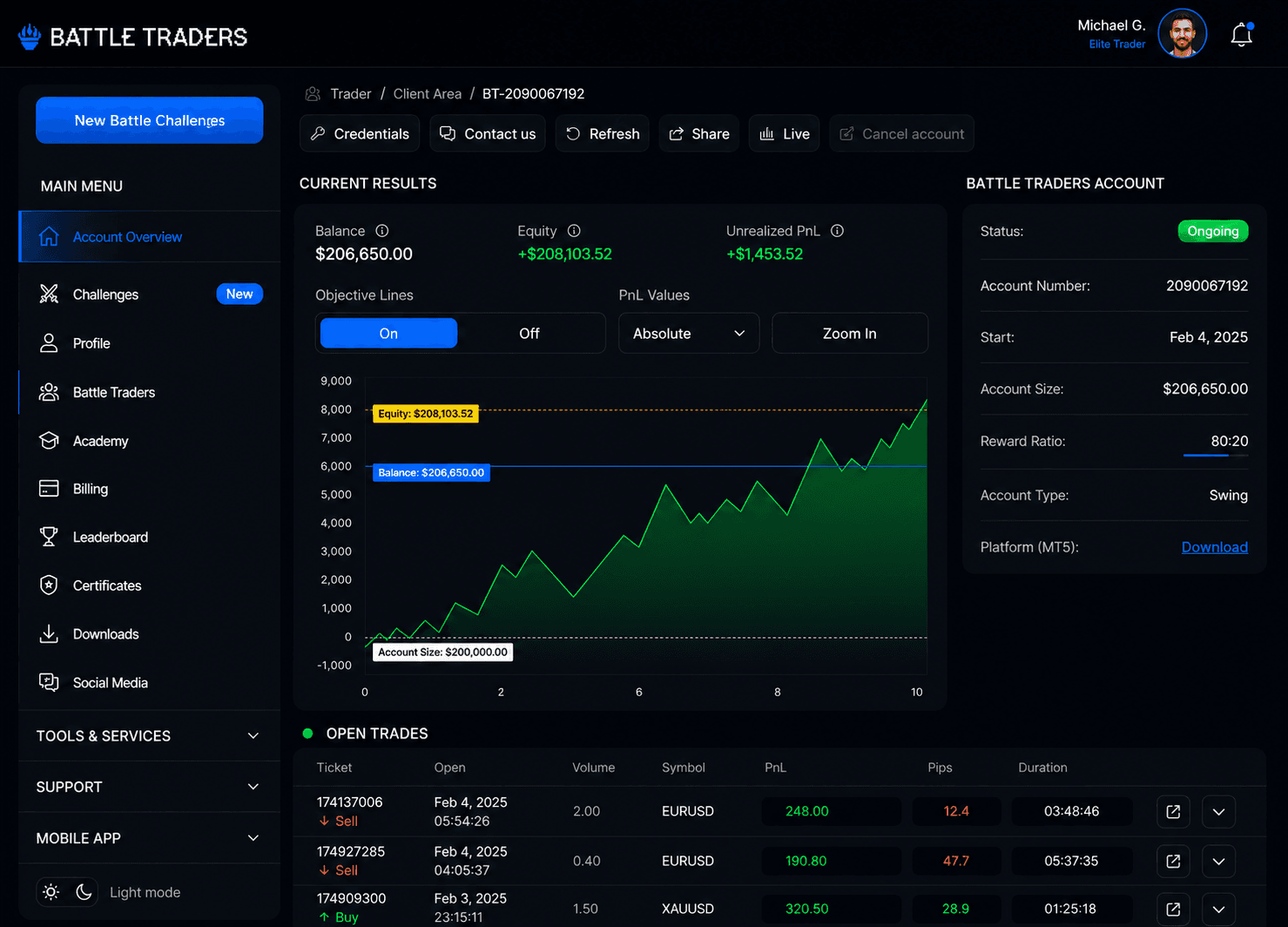Turn Objective Lines Off
This screenshot has height=927, width=1288.
point(529,334)
